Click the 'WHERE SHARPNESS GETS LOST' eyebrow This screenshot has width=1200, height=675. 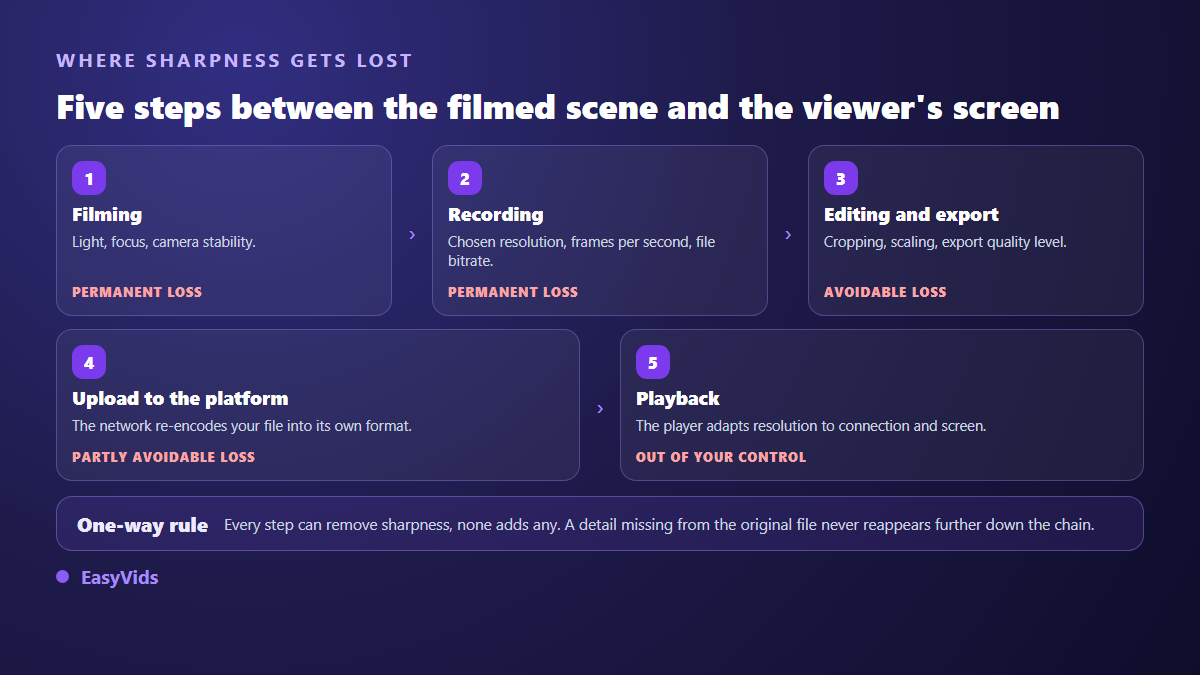(x=235, y=61)
